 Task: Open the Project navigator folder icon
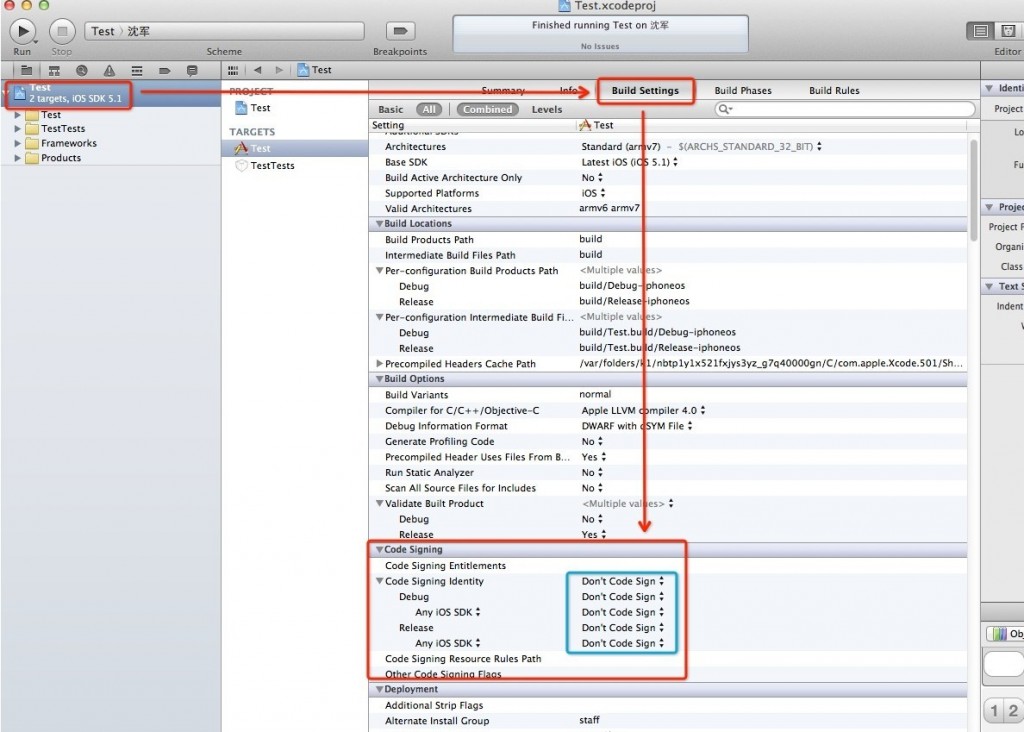click(27, 70)
